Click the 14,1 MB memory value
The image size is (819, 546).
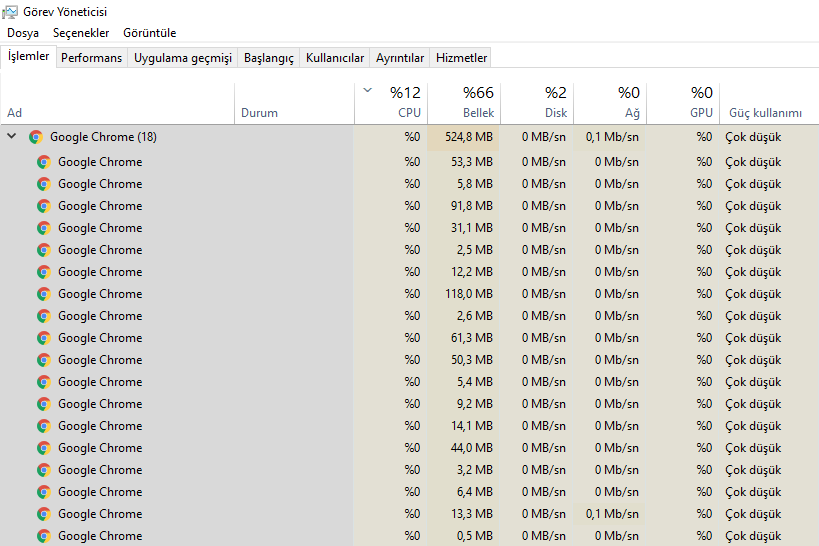point(472,426)
